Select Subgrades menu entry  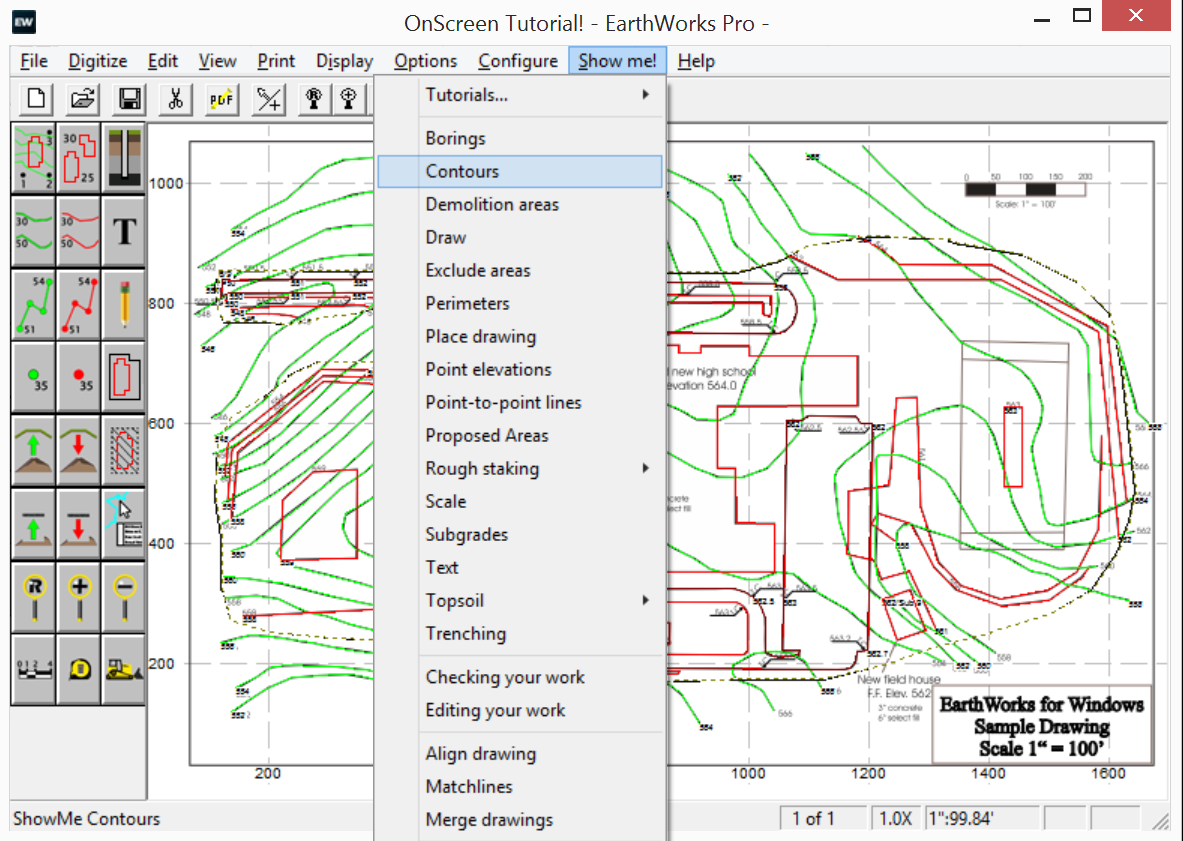tap(520, 535)
